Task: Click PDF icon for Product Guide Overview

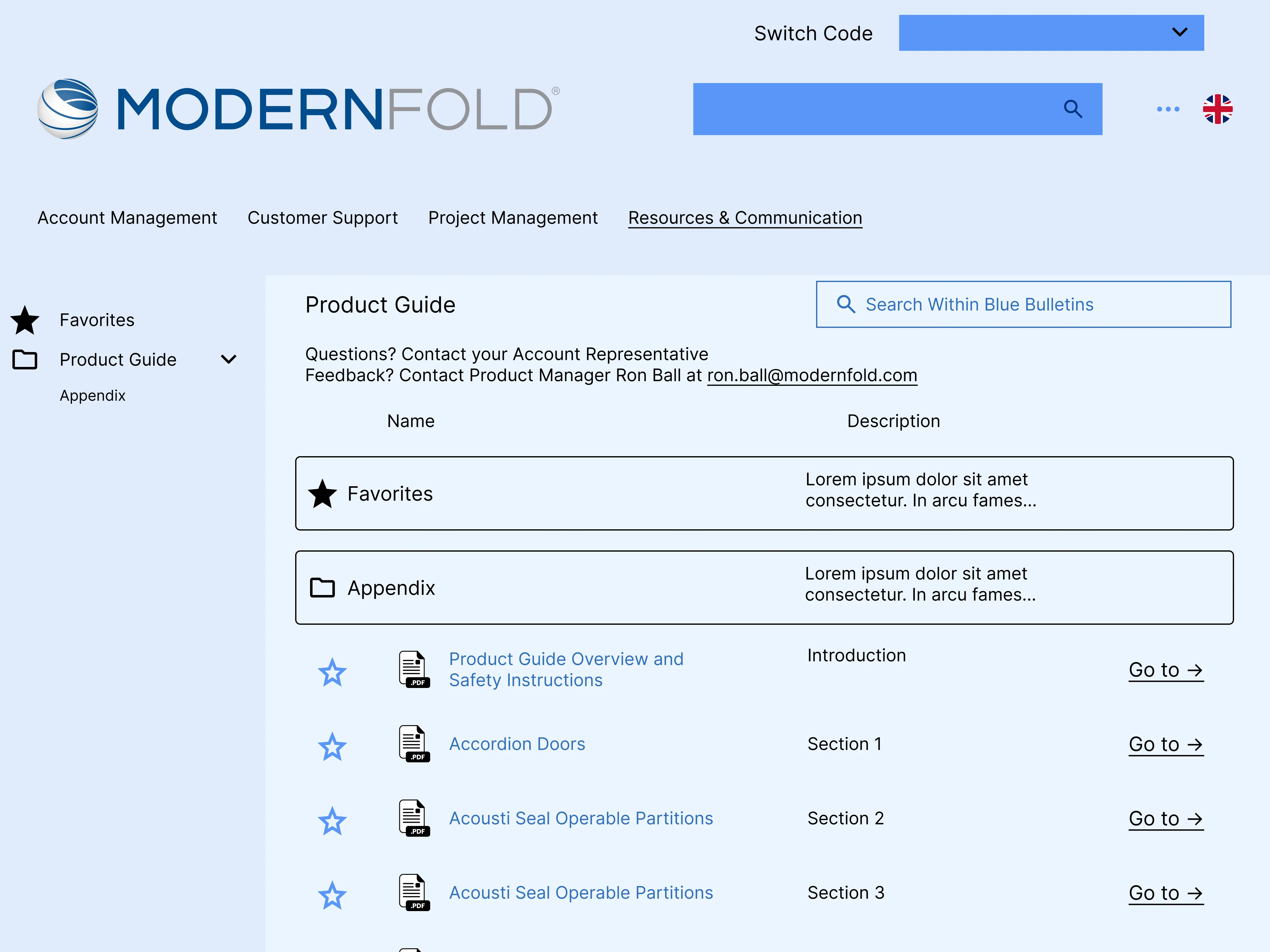Action: point(414,669)
